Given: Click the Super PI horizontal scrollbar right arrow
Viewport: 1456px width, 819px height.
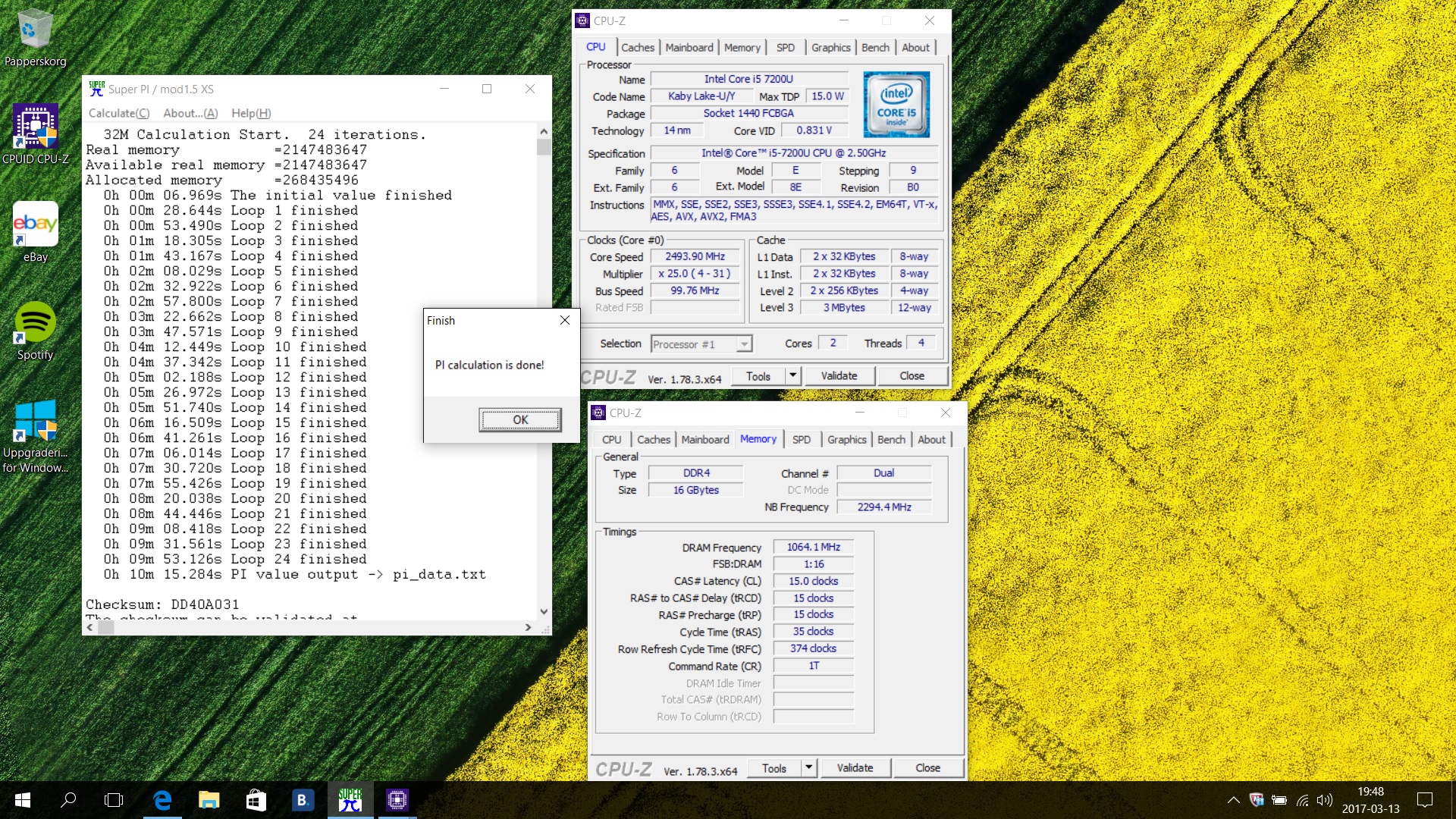Looking at the screenshot, I should (529, 627).
